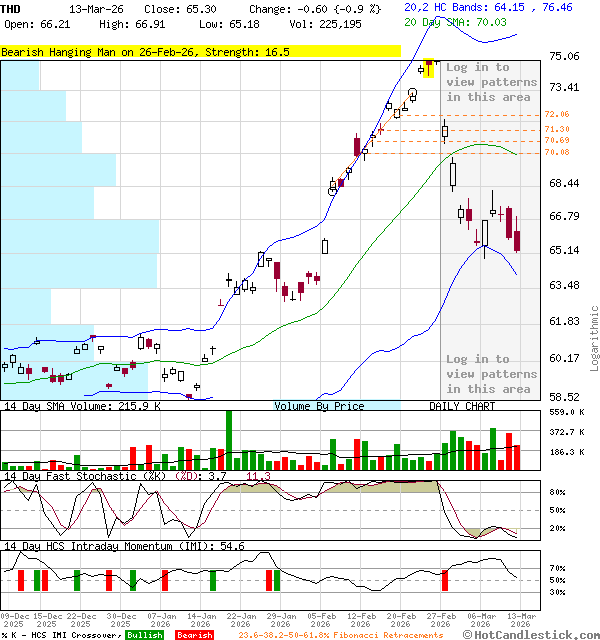Click the upper 'Log in to view patterns' notice

click(x=491, y=82)
